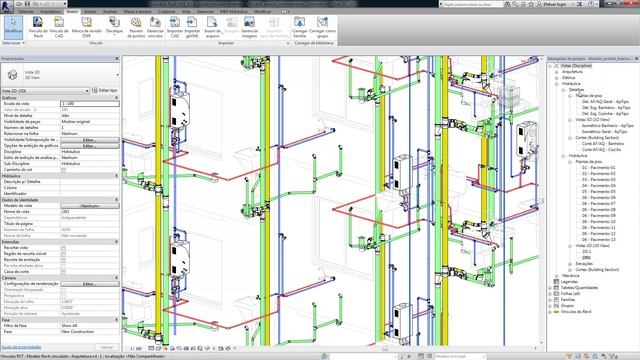Open Gerenciar imagens tool

point(249,27)
